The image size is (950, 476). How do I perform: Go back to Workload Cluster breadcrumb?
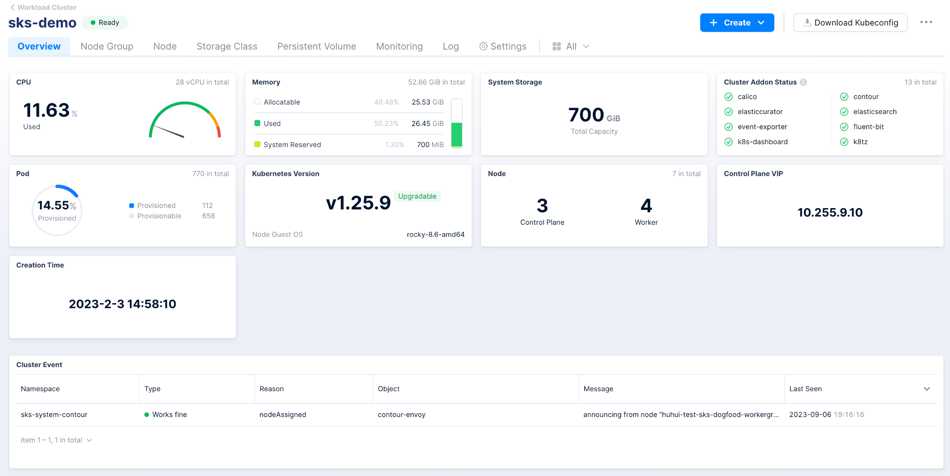tap(44, 7)
